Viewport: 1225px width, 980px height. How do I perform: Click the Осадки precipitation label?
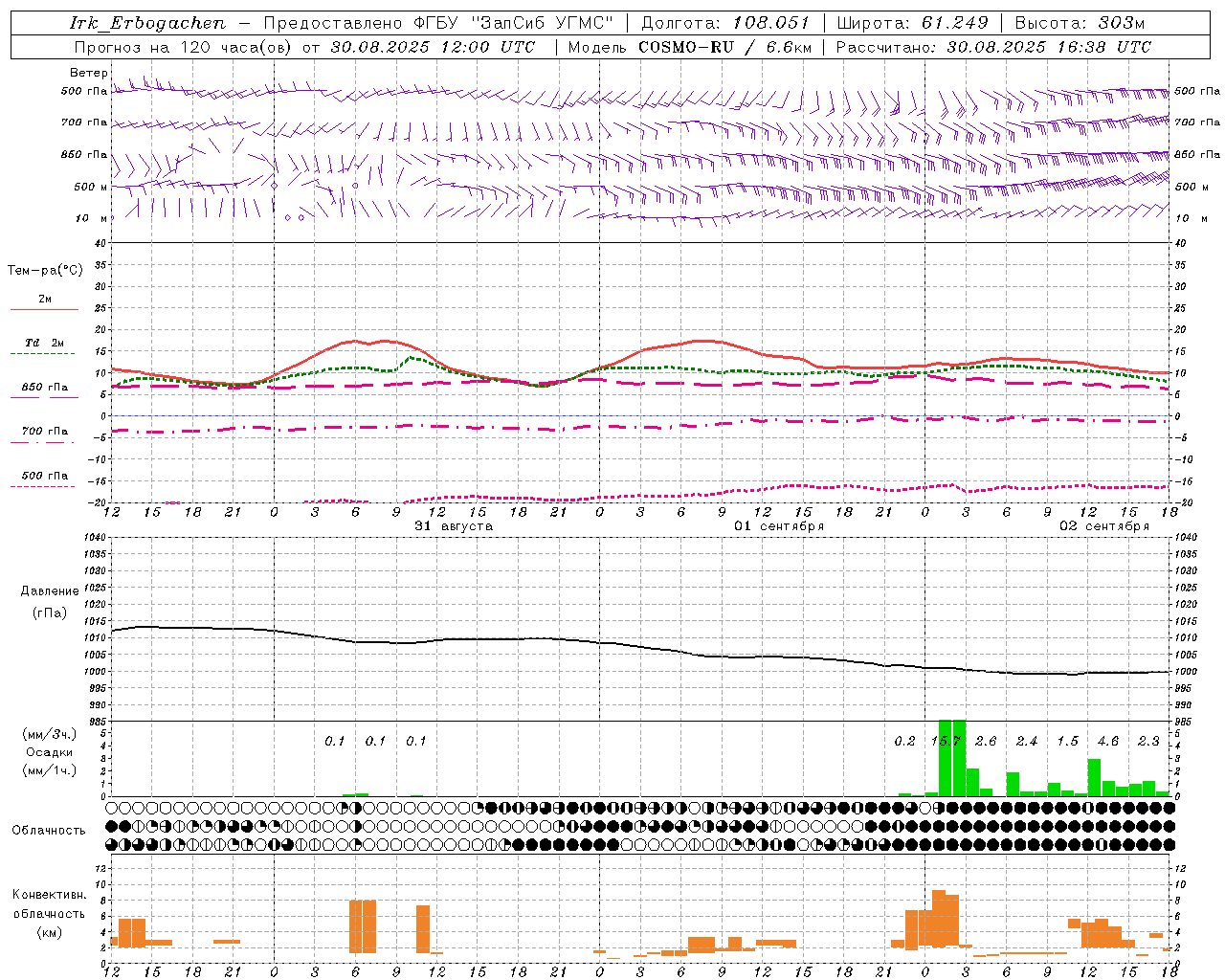[x=50, y=752]
